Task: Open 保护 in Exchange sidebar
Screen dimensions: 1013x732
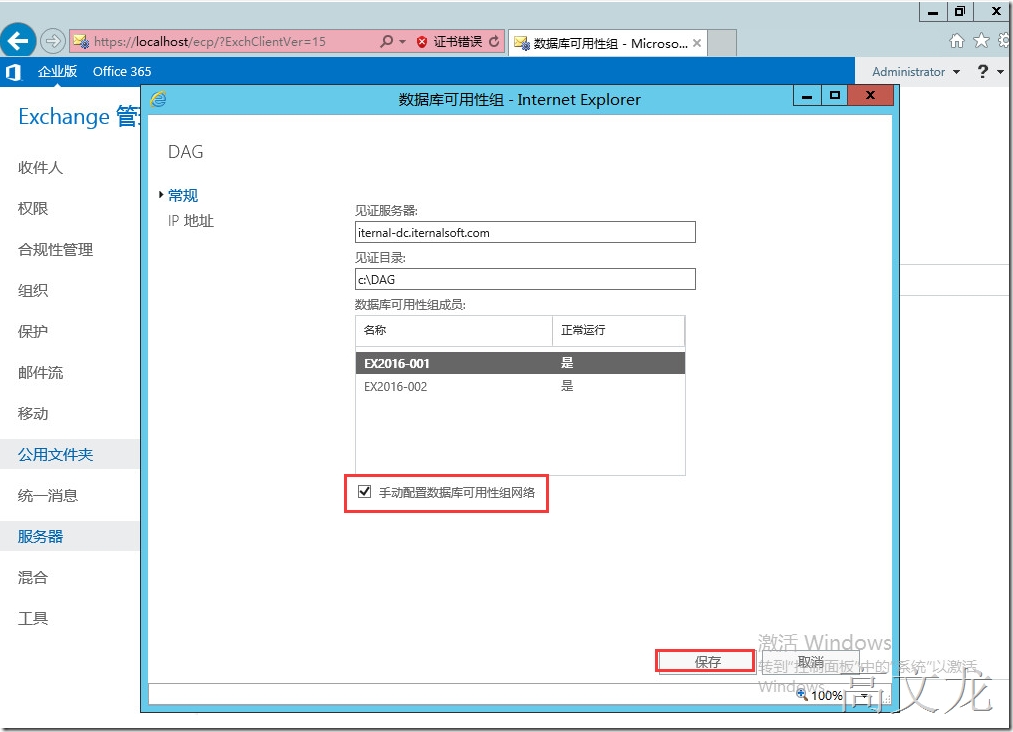Action: (x=33, y=331)
